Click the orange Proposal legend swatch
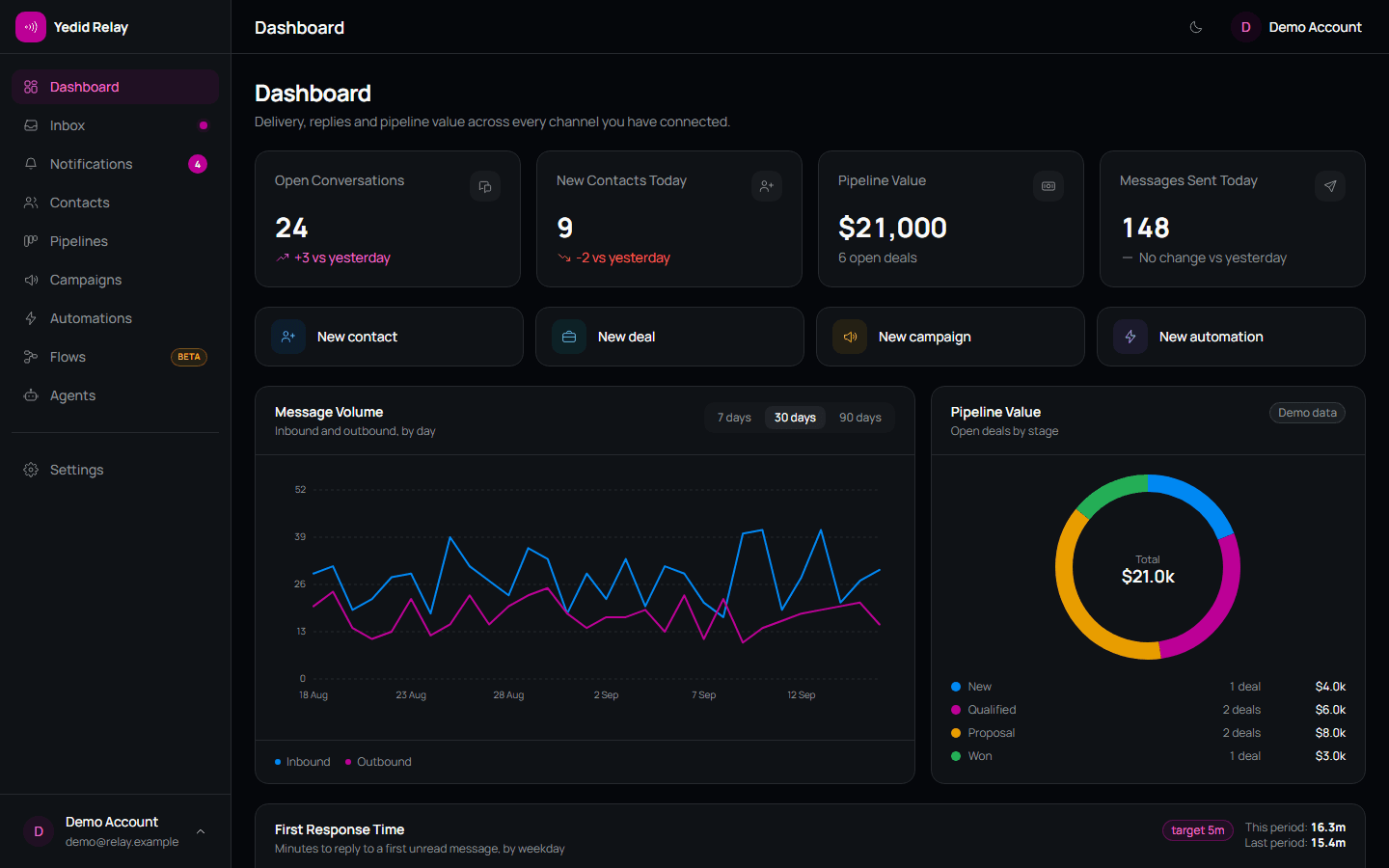 (956, 733)
